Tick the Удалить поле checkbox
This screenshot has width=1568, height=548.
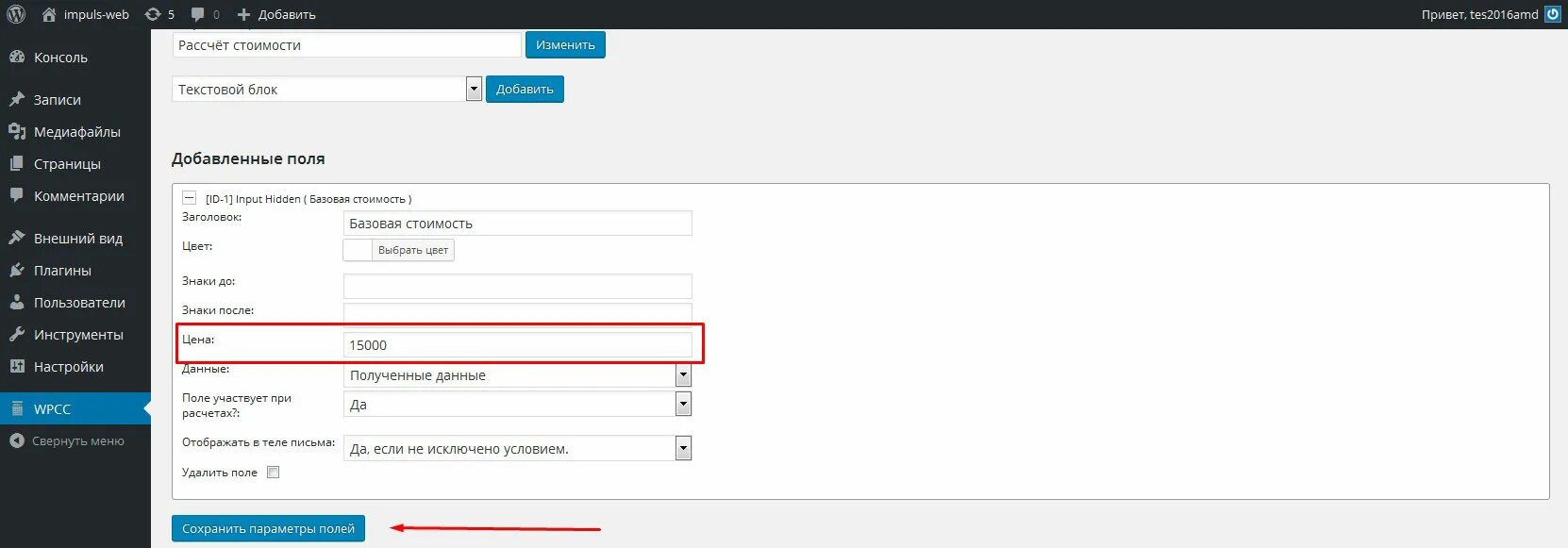coord(274,473)
